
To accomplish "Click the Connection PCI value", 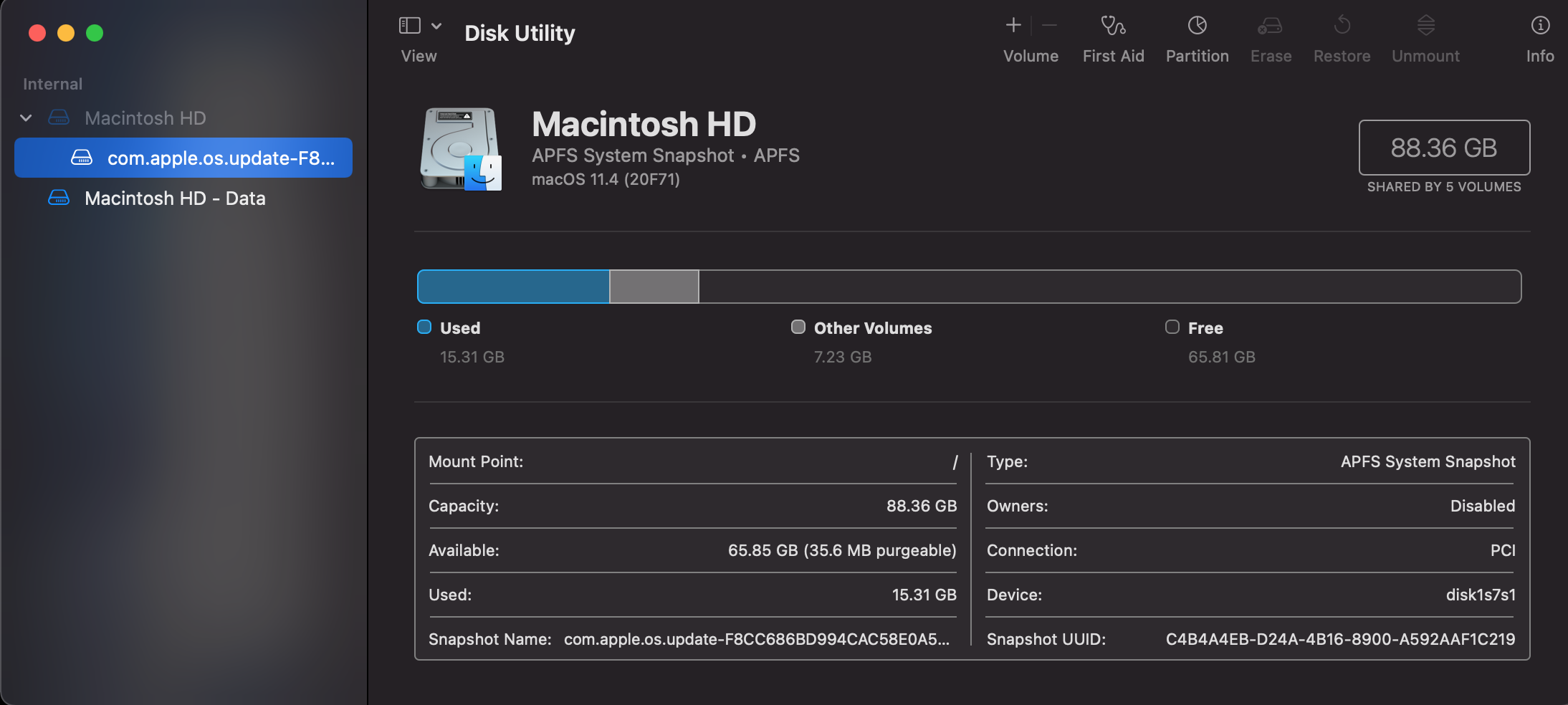I will click(1503, 550).
